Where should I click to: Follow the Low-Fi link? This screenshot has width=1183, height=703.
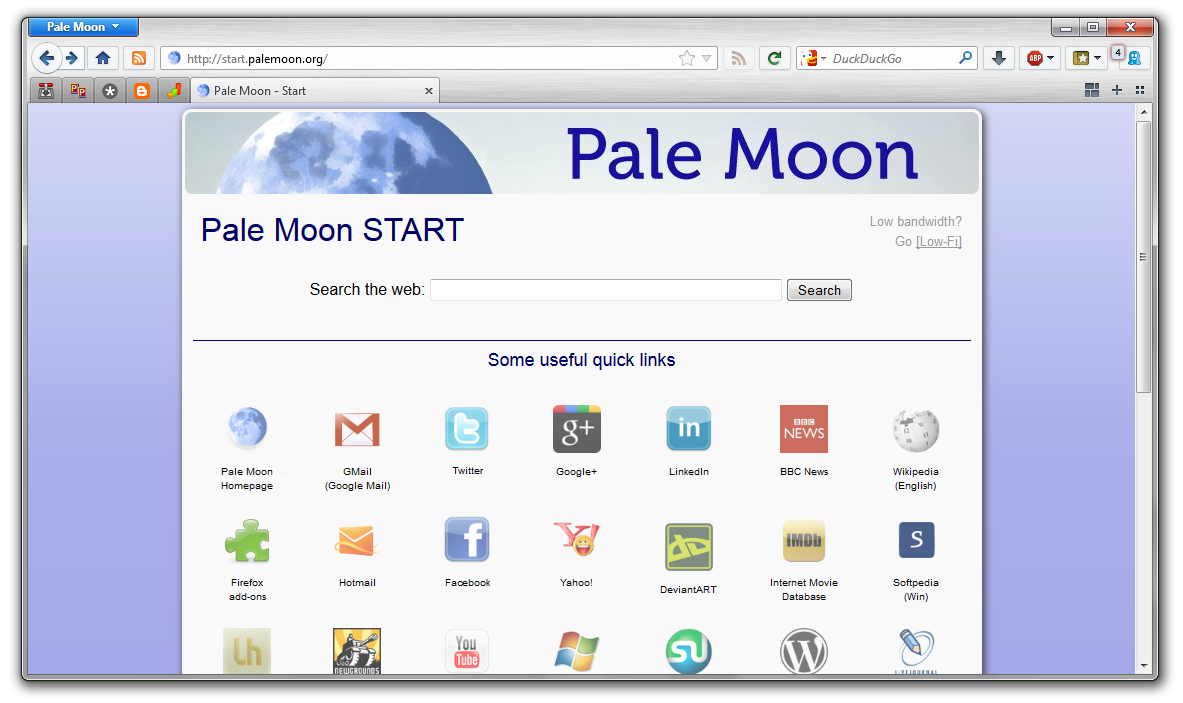939,241
